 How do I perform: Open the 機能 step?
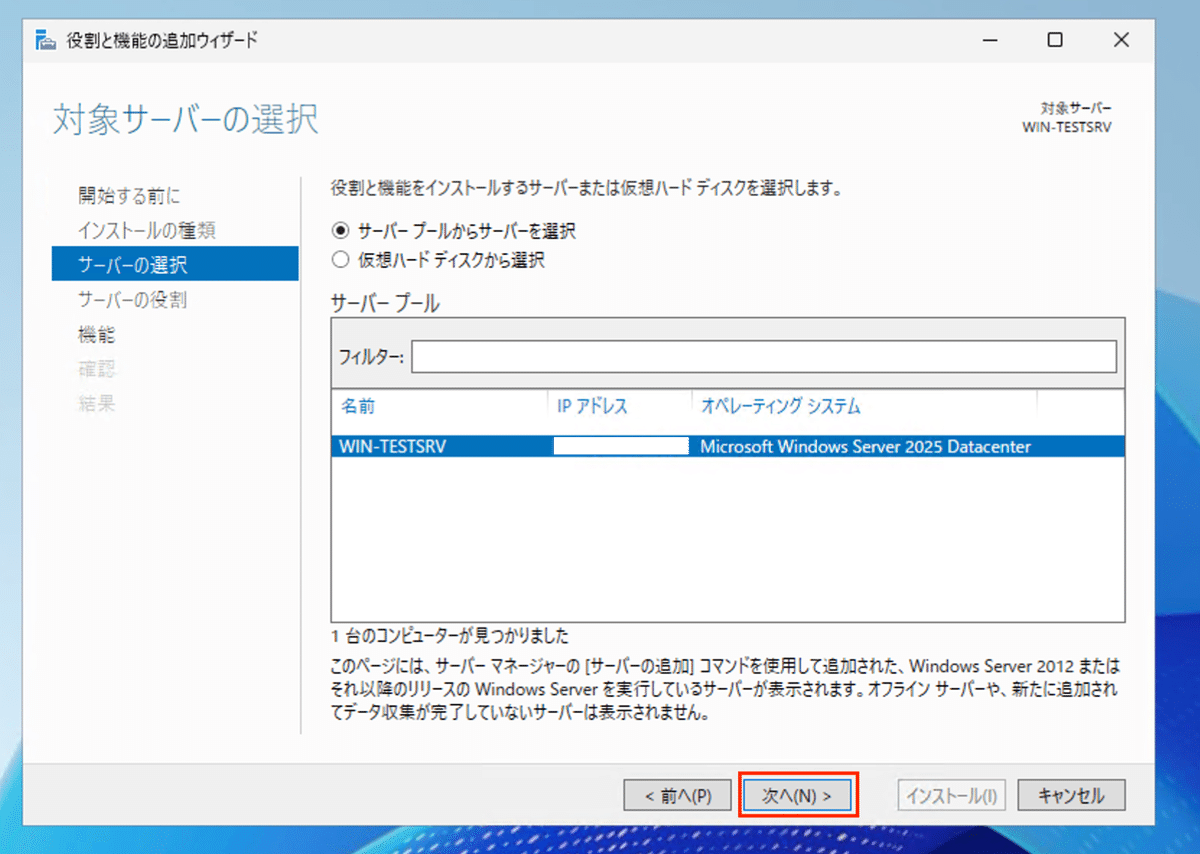(x=96, y=335)
